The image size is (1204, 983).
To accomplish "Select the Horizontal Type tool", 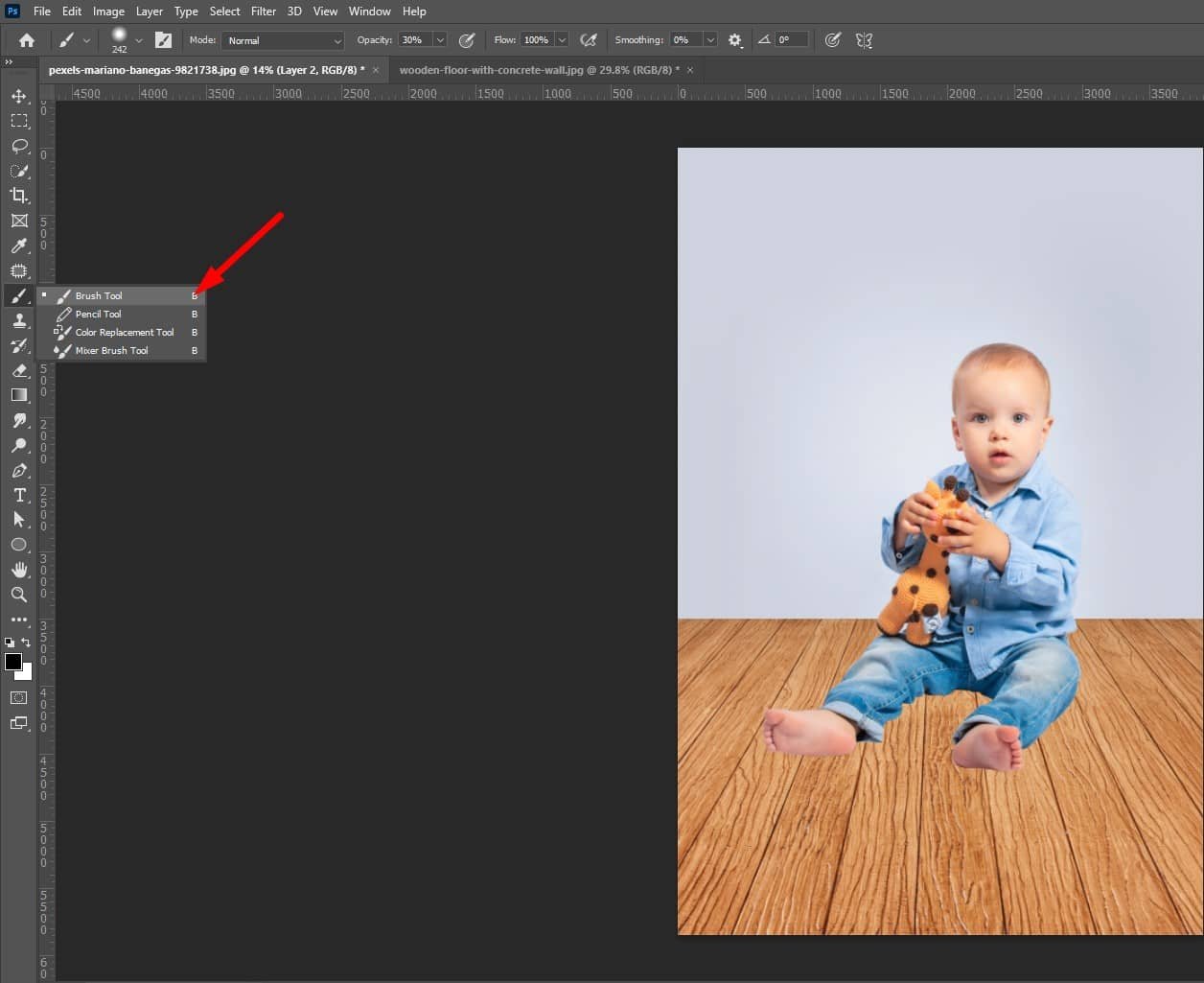I will click(x=19, y=496).
